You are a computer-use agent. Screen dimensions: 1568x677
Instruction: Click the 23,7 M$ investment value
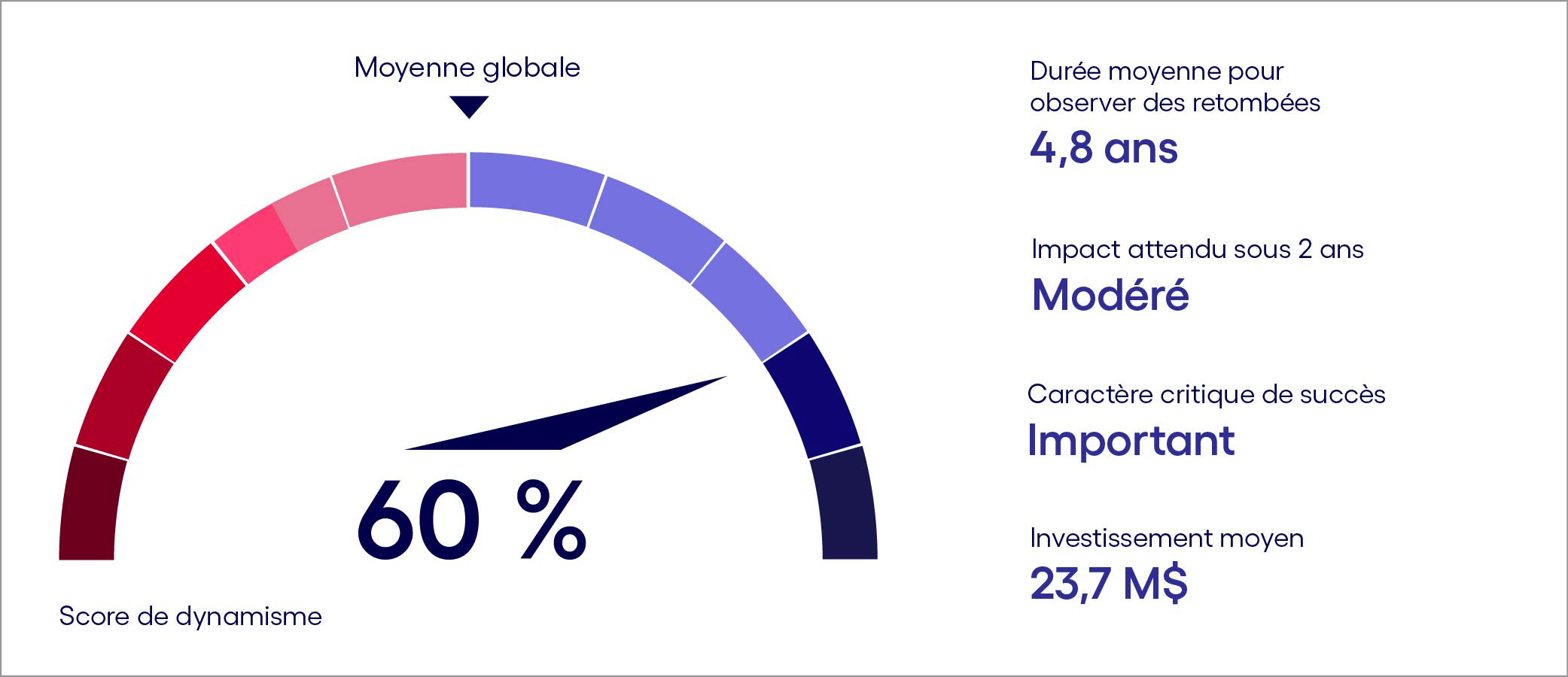click(1109, 583)
